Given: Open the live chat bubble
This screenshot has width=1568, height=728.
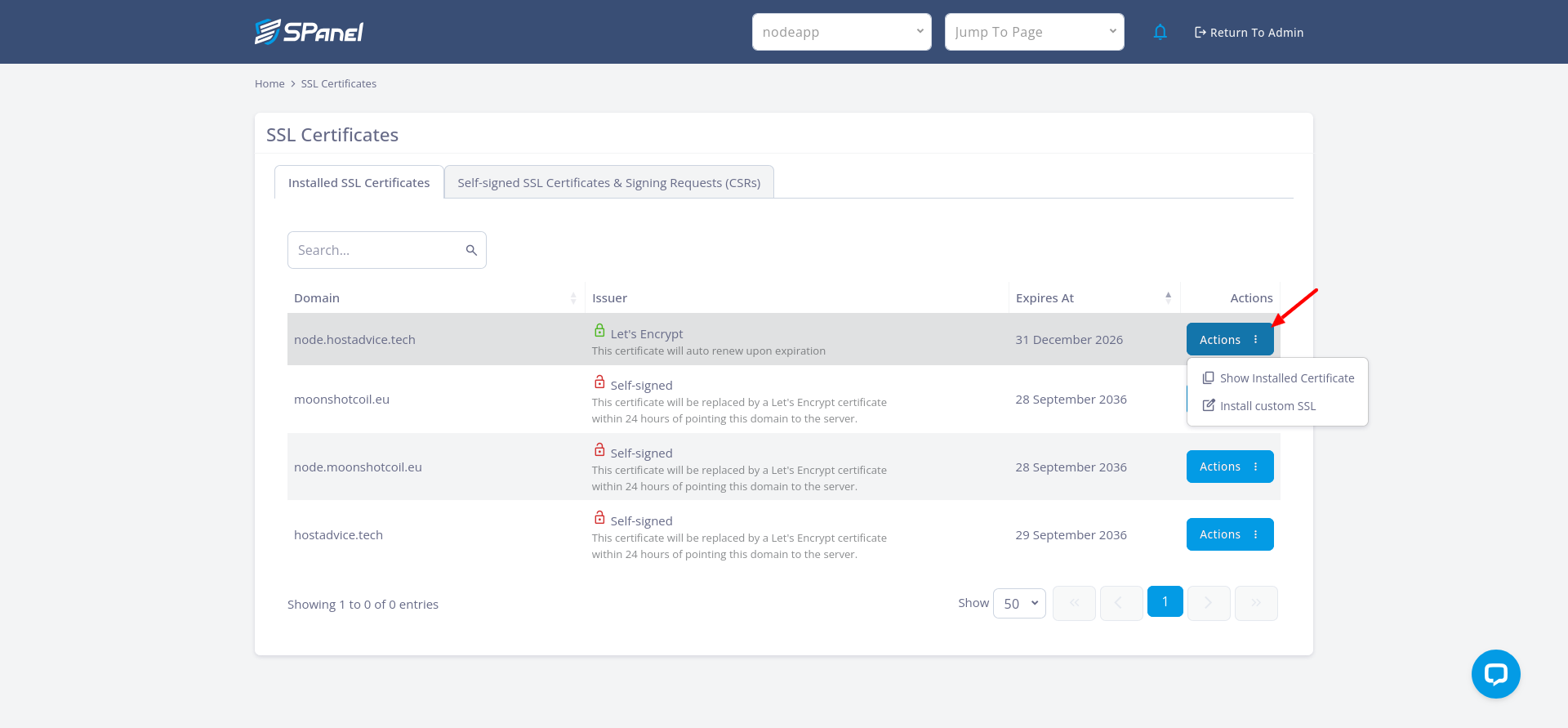Looking at the screenshot, I should click(1495, 674).
